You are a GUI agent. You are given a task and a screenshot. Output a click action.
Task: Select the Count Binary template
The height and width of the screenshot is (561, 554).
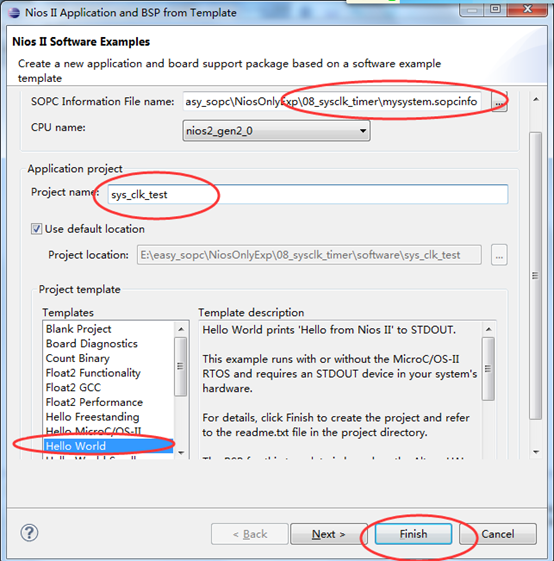coord(78,358)
